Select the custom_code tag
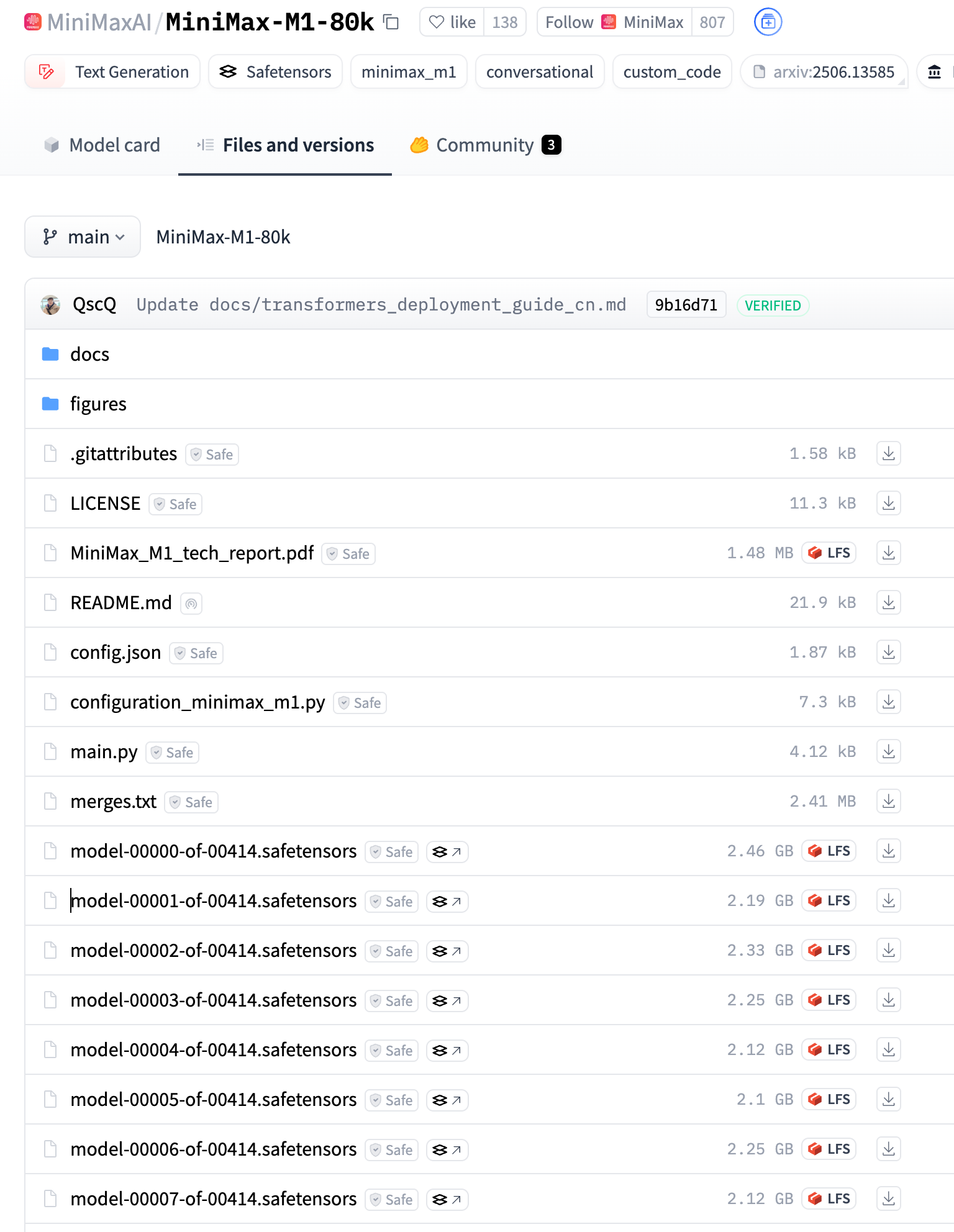This screenshot has width=954, height=1232. (672, 72)
